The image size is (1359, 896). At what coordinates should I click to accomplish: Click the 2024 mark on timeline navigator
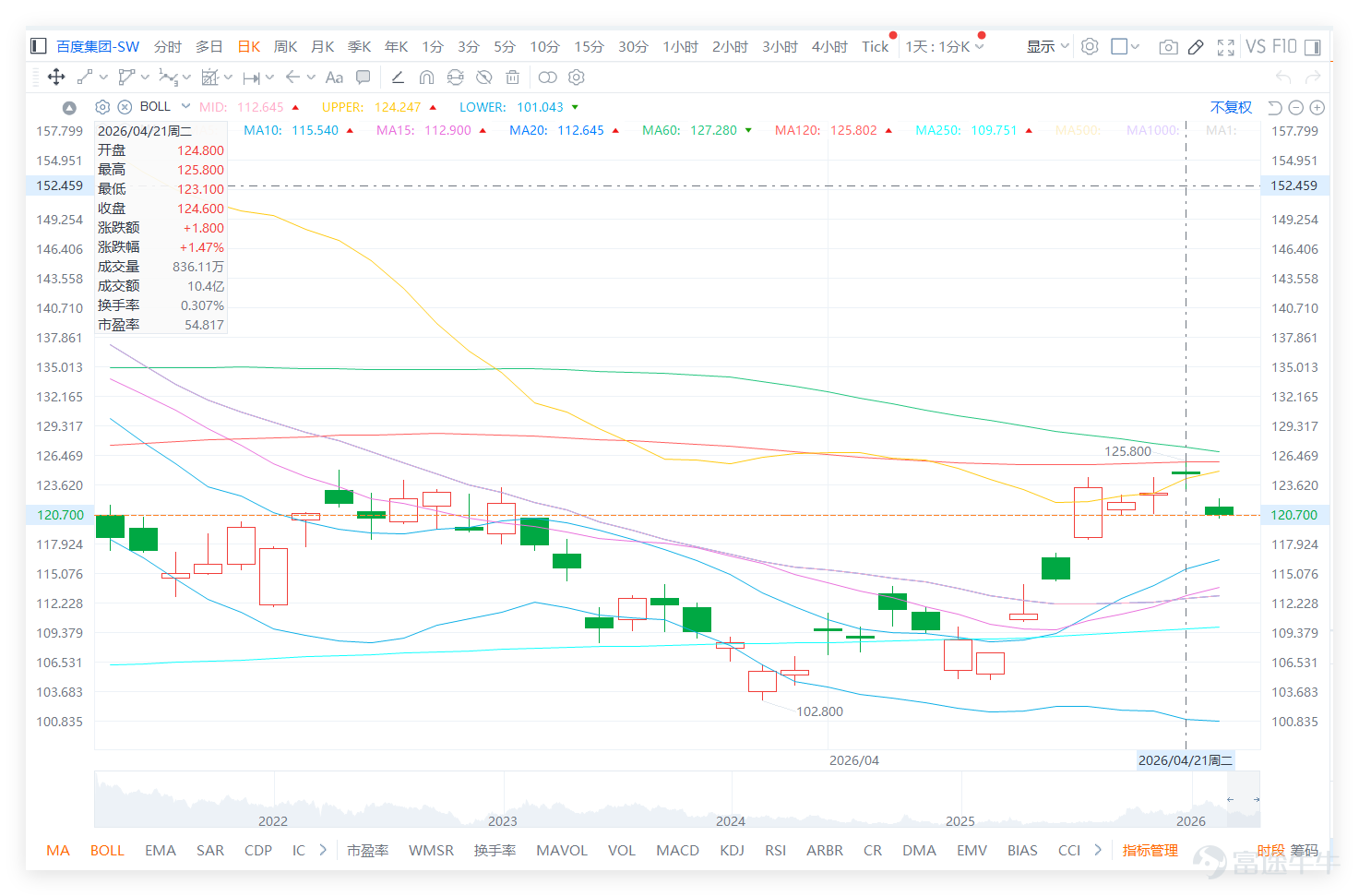(x=731, y=821)
